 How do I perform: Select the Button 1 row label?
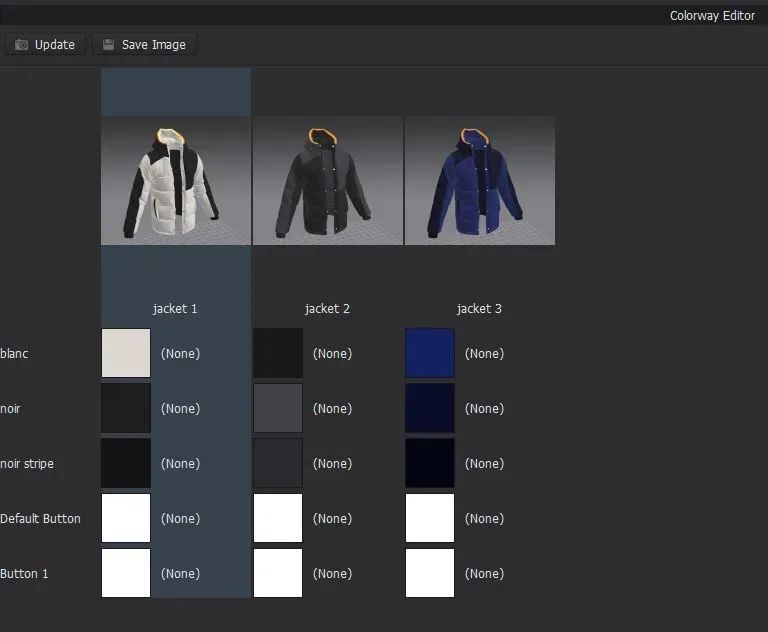pyautogui.click(x=24, y=573)
